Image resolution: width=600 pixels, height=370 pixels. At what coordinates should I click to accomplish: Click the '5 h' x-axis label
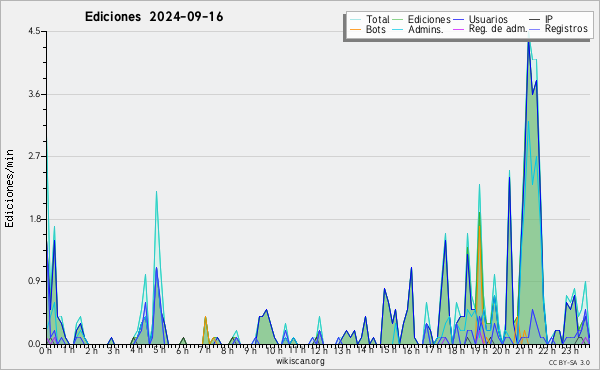coord(160,350)
